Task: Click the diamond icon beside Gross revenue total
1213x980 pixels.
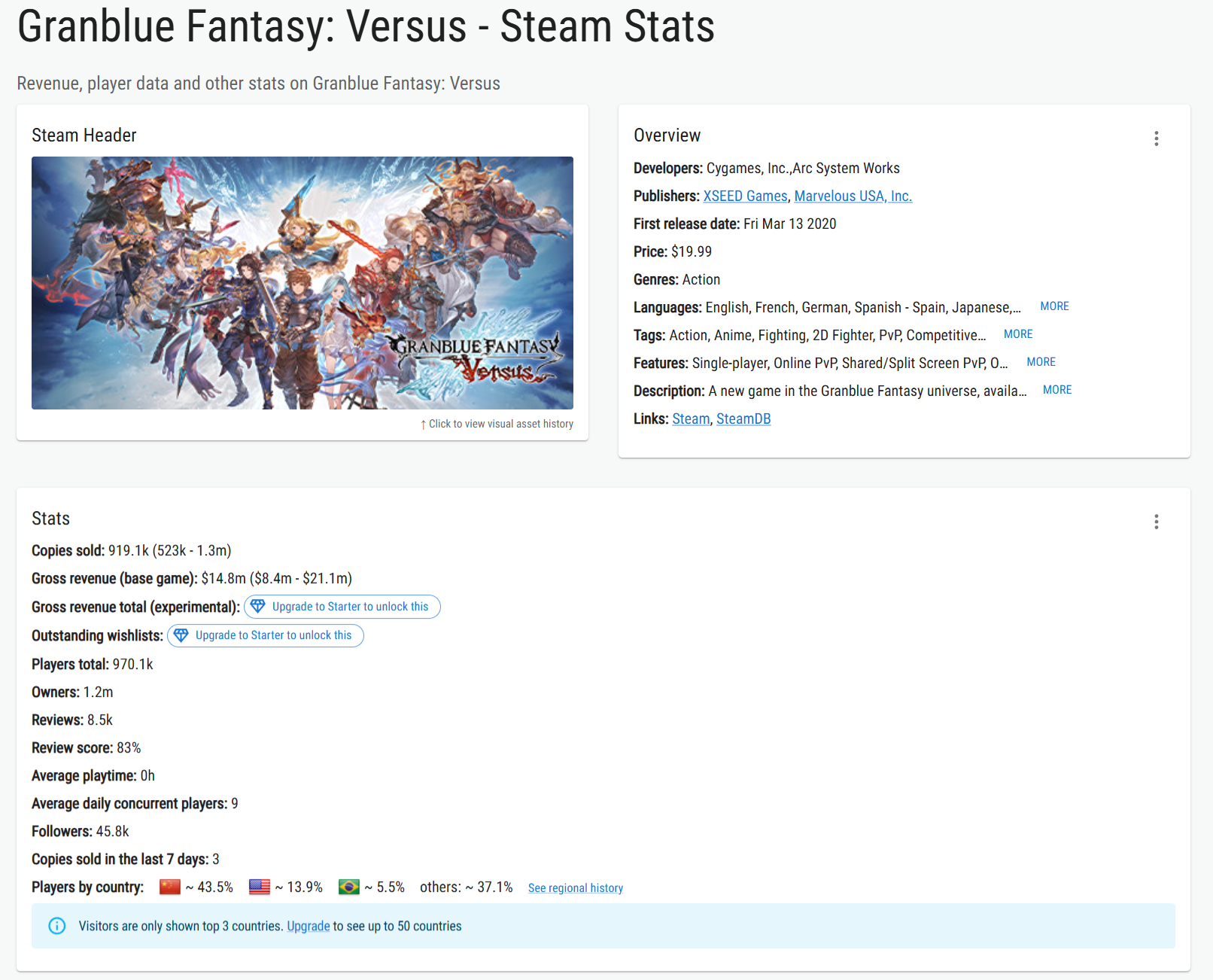Action: click(x=257, y=607)
